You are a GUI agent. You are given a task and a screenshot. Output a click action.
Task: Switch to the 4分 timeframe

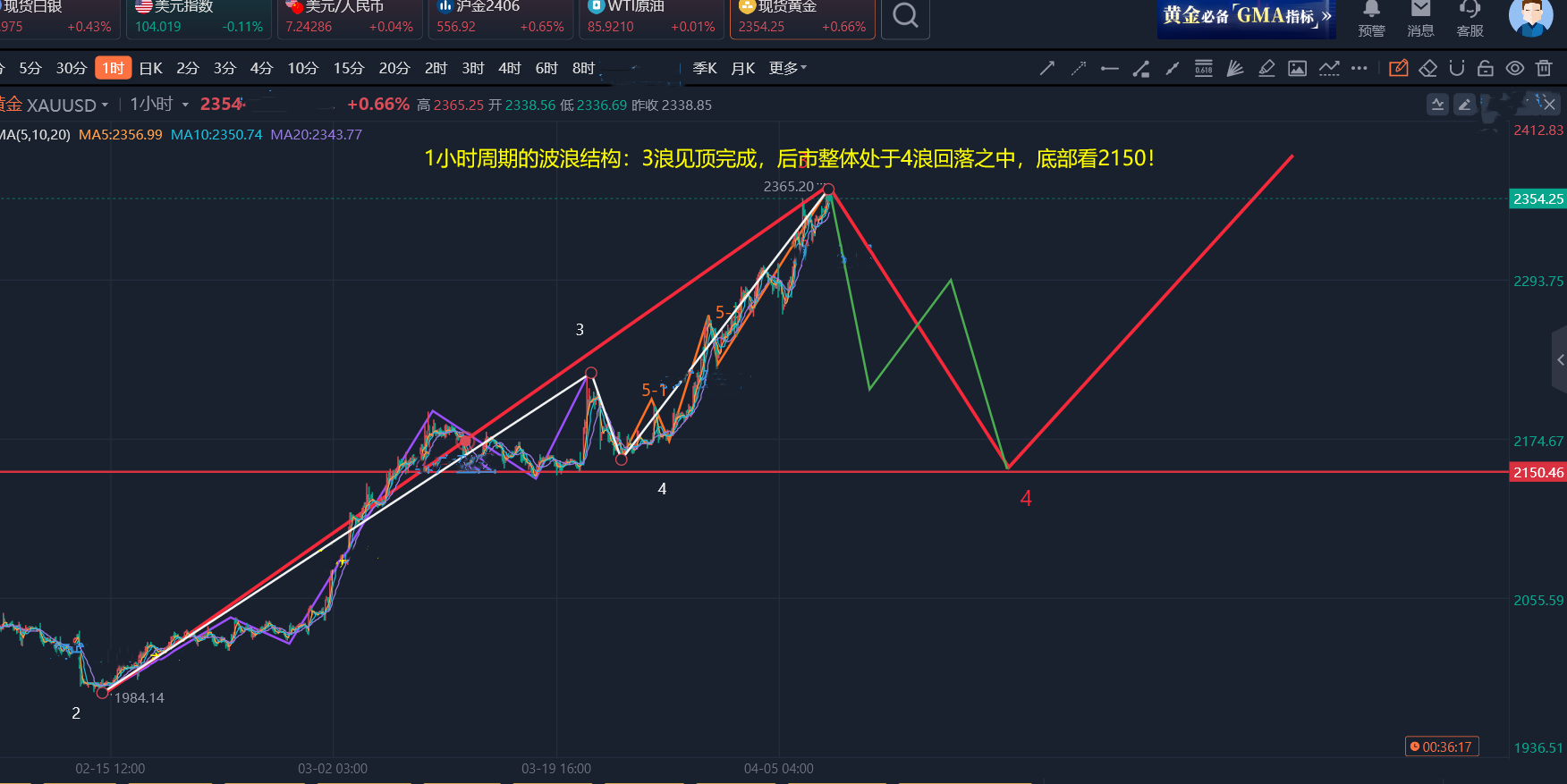(261, 68)
